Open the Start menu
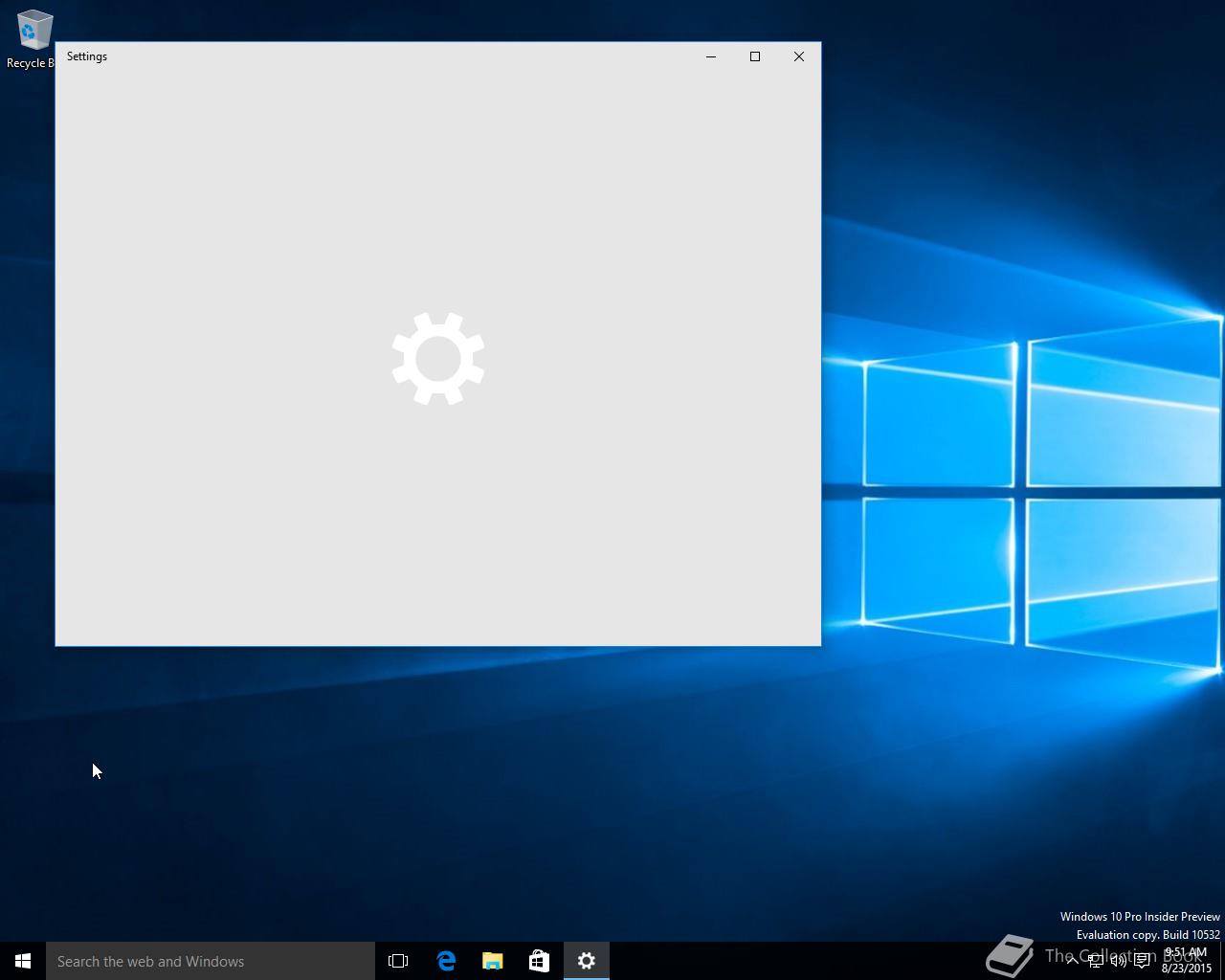 pos(23,961)
